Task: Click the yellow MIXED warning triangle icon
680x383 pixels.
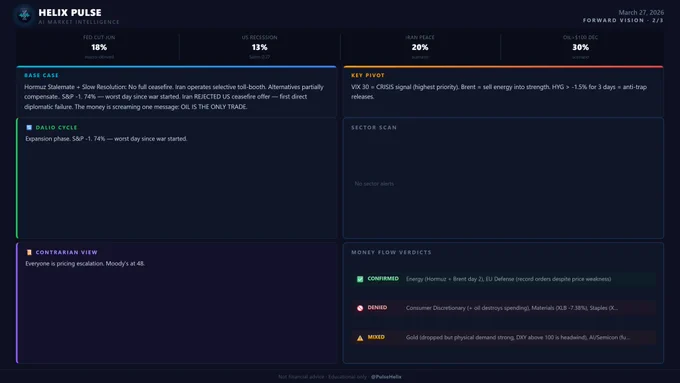Action: [x=360, y=338]
